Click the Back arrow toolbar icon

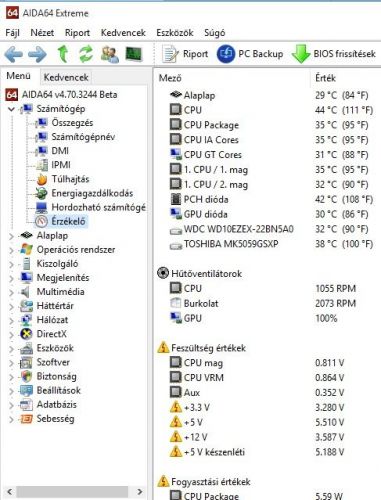14,54
